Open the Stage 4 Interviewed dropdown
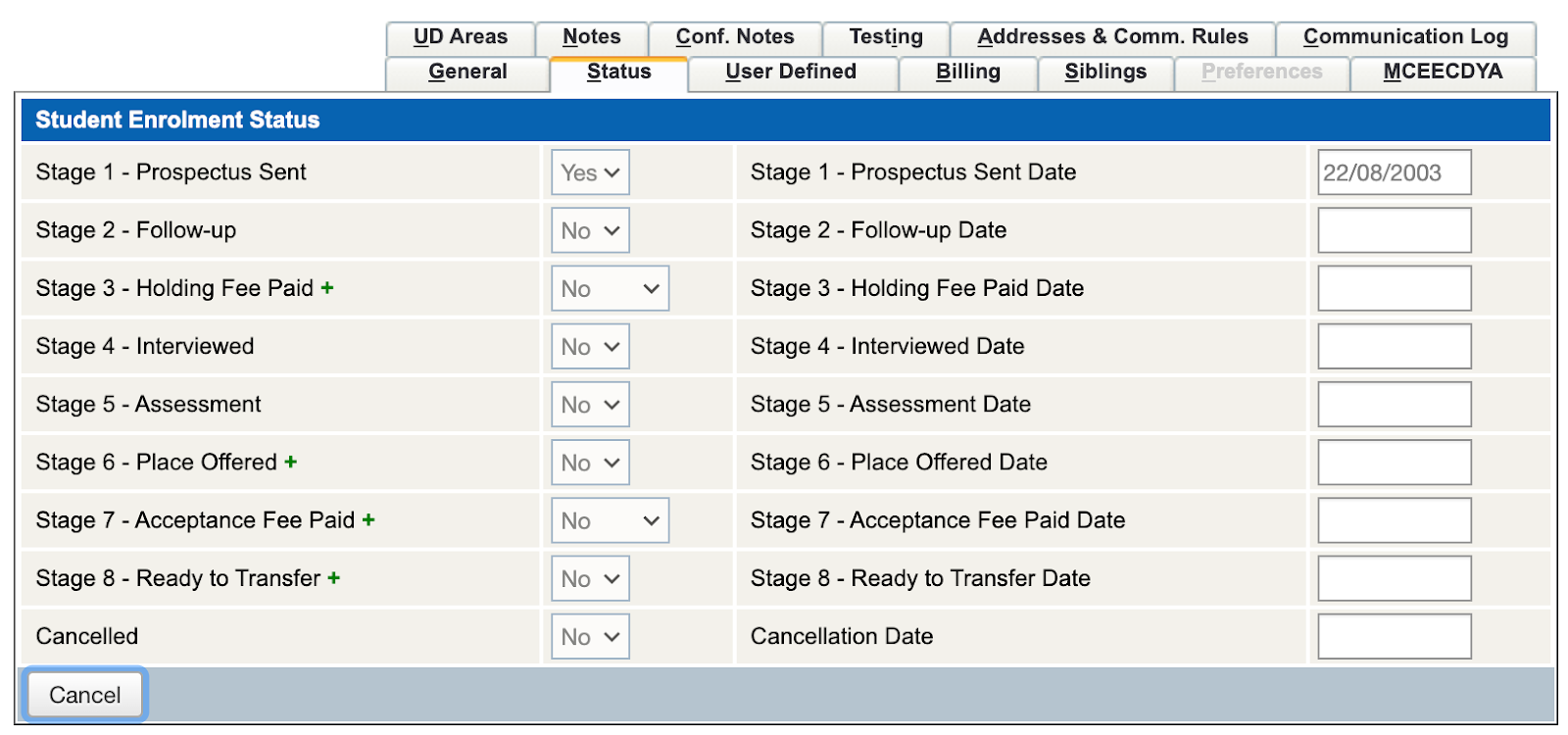This screenshot has width=1568, height=735. click(590, 347)
